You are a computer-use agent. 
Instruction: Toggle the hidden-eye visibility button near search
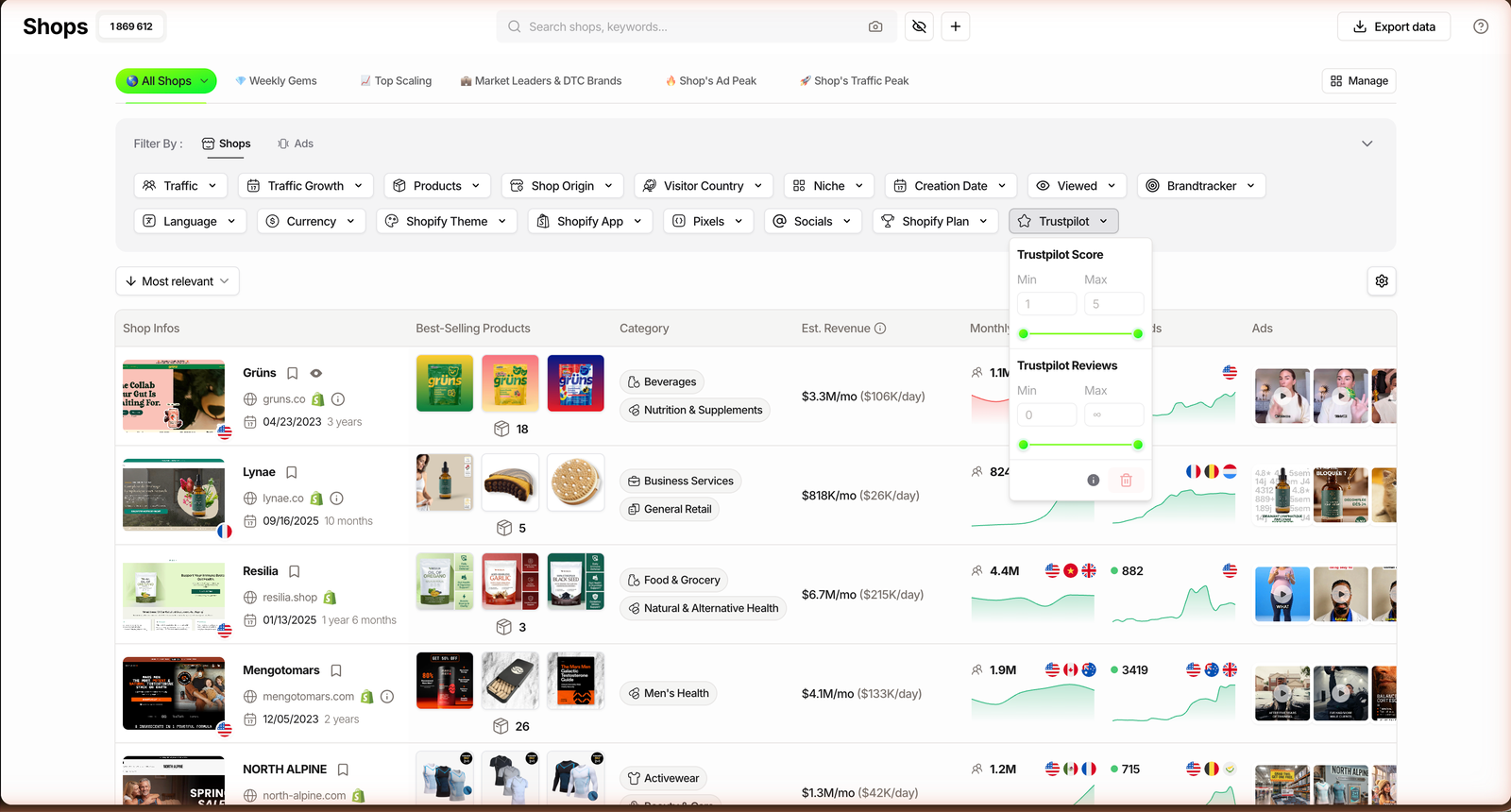pos(919,26)
